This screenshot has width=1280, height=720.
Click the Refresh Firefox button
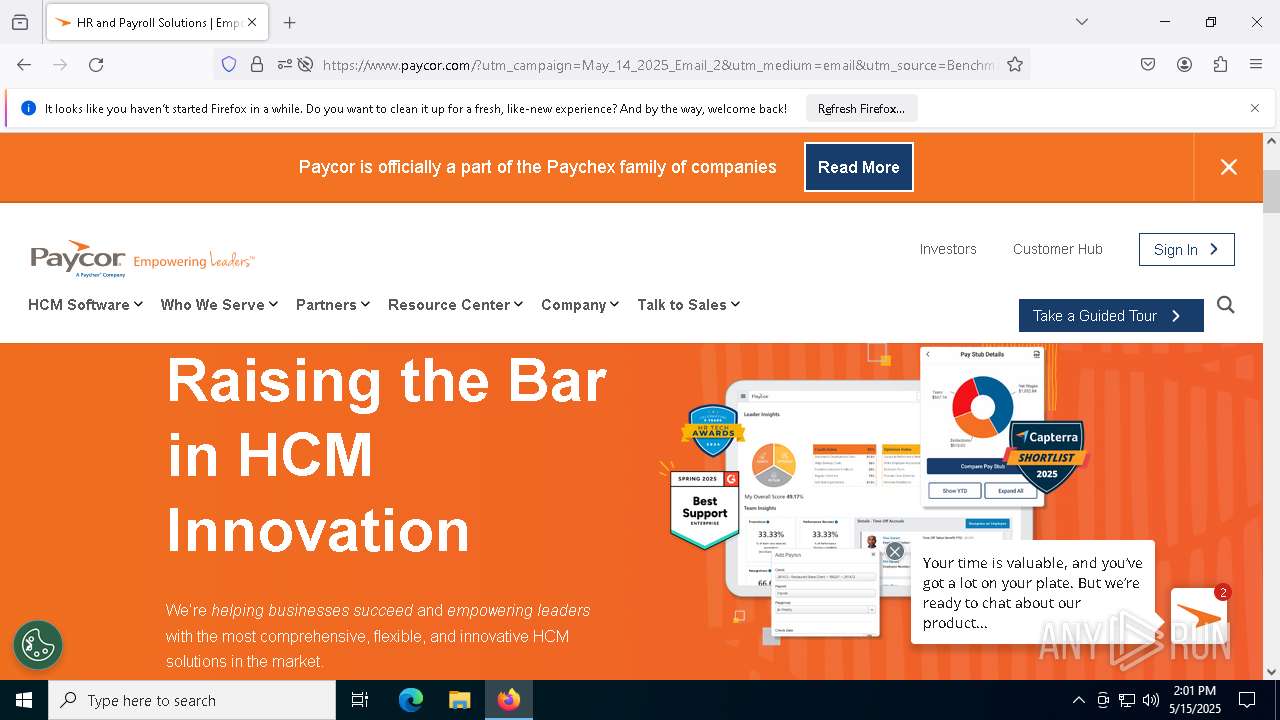pos(861,108)
